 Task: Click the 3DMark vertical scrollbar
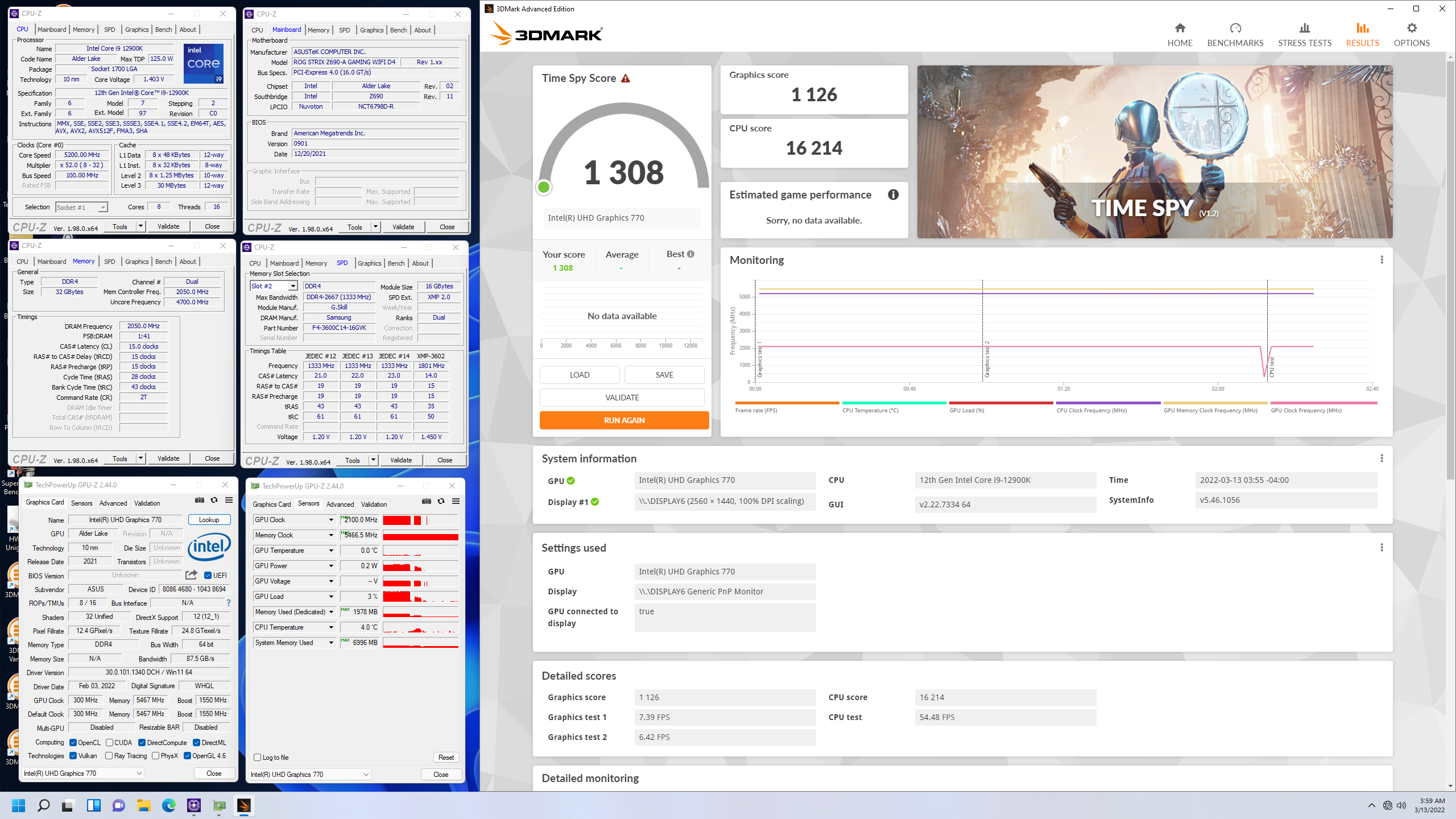coord(1450,270)
